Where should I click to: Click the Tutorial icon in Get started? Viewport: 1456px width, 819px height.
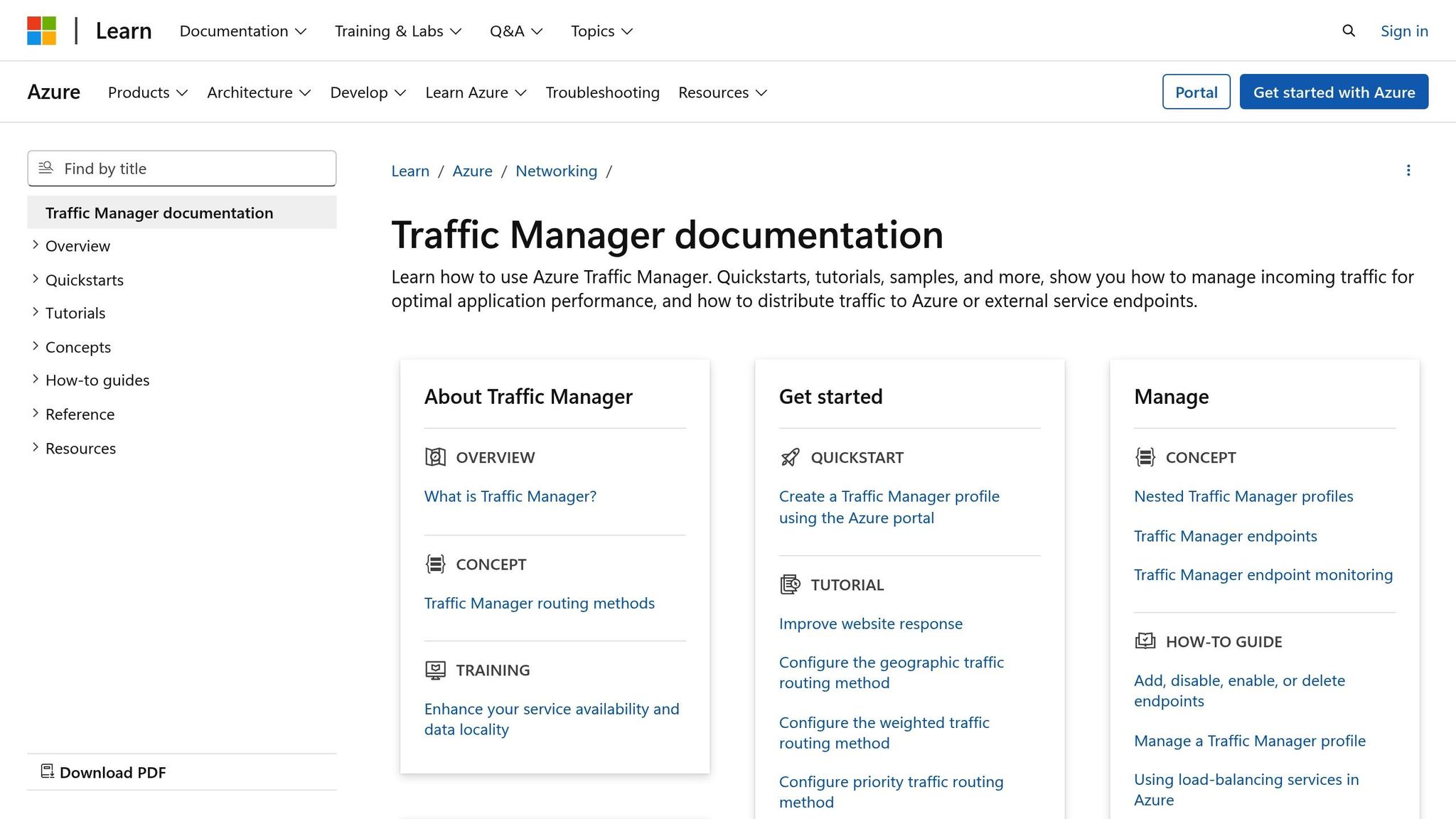[x=790, y=584]
